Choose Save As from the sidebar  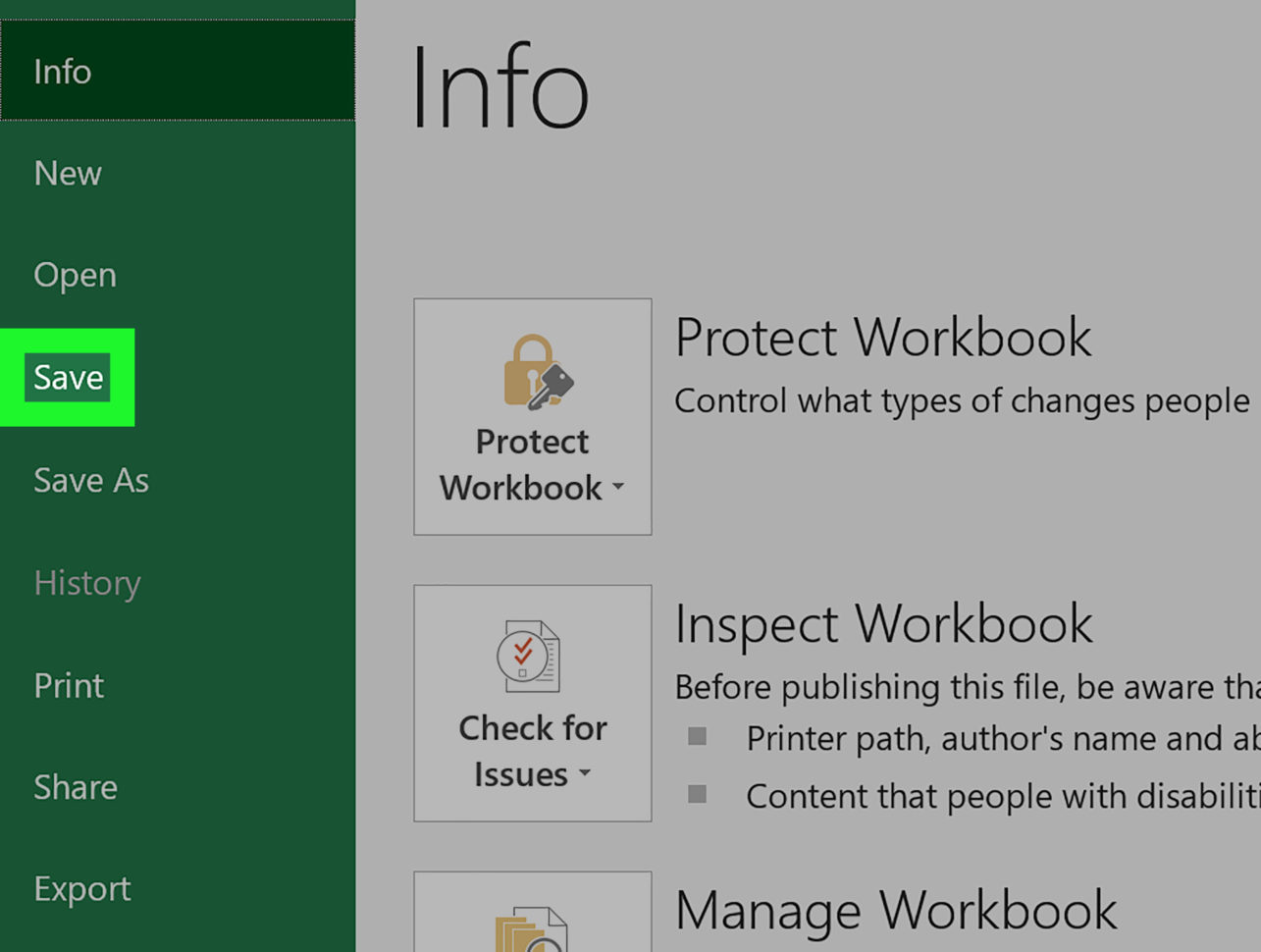(x=90, y=480)
